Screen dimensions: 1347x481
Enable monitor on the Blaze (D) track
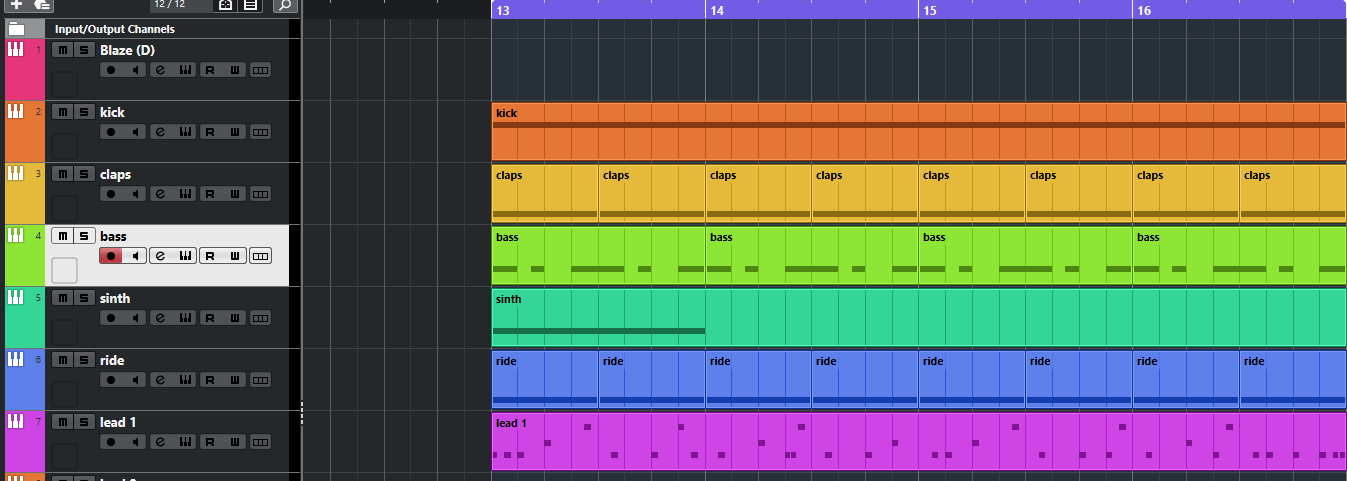(x=135, y=70)
